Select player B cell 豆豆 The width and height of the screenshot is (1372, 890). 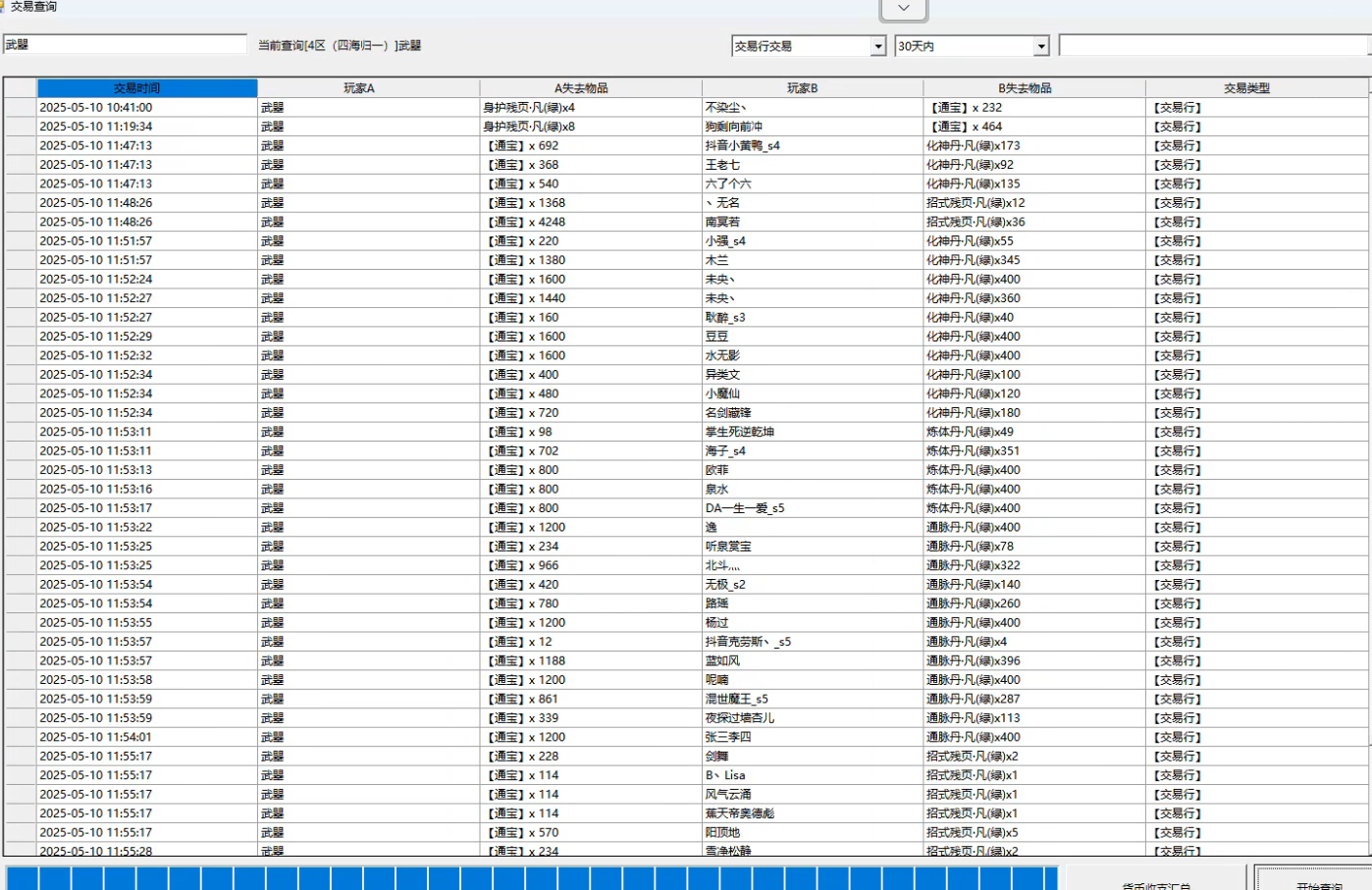click(x=813, y=337)
